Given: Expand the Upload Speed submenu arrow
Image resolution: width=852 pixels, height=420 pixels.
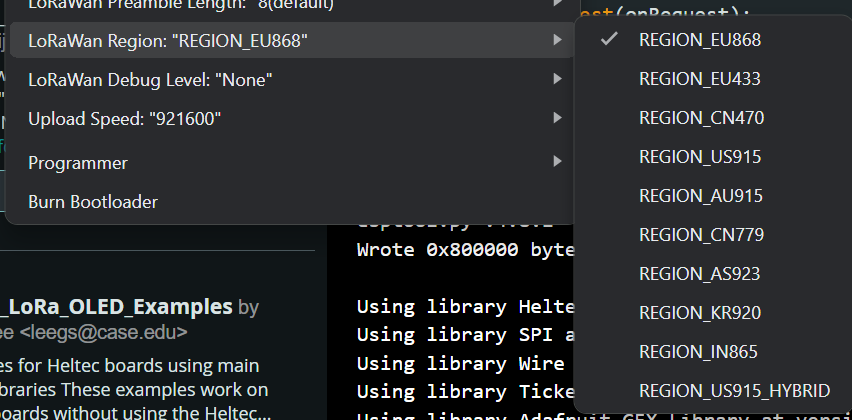Looking at the screenshot, I should (557, 118).
